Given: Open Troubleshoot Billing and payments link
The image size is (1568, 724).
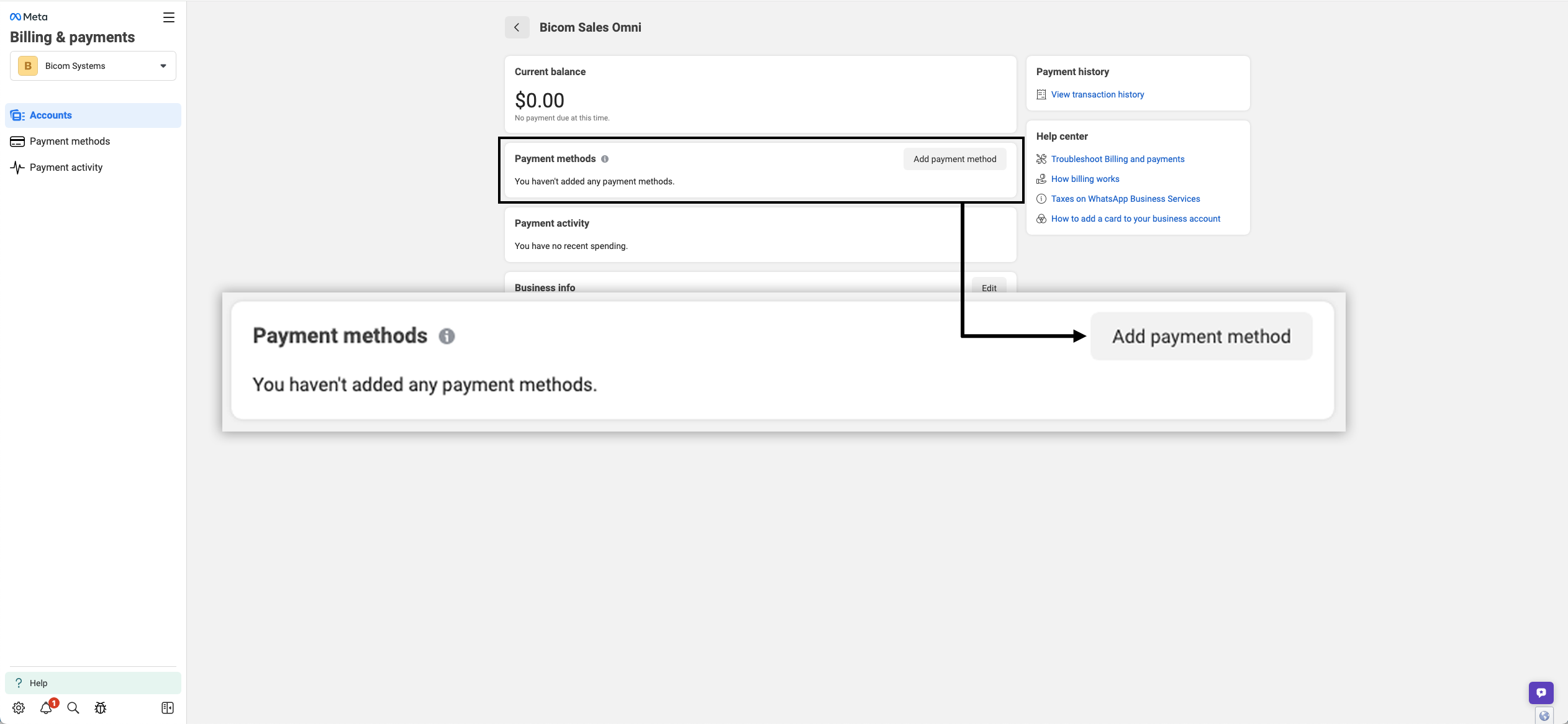Looking at the screenshot, I should tap(1118, 159).
